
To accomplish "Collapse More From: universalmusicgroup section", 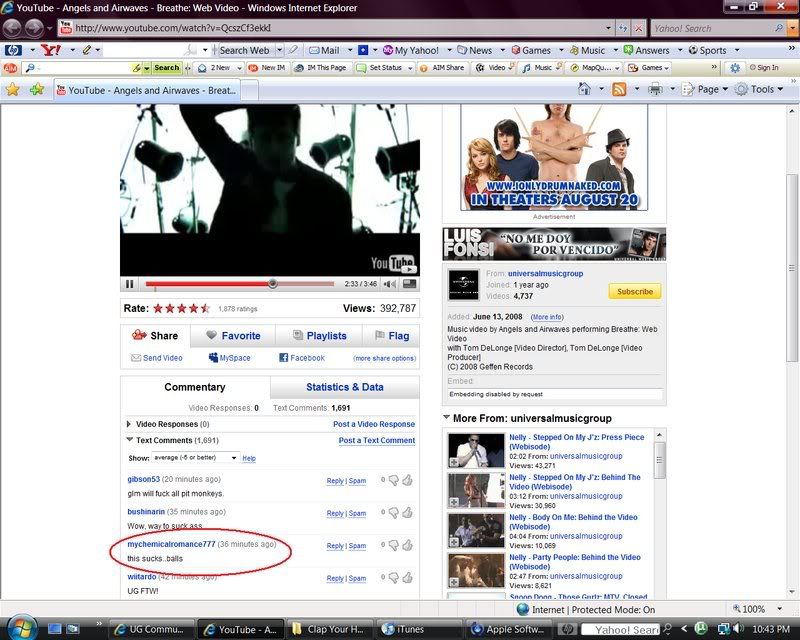I will 446,417.
